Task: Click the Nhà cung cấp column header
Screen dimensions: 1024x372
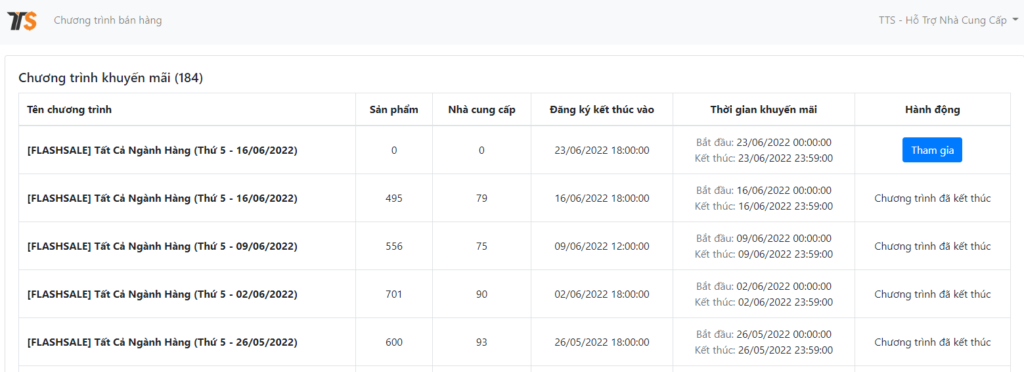Action: 481,110
